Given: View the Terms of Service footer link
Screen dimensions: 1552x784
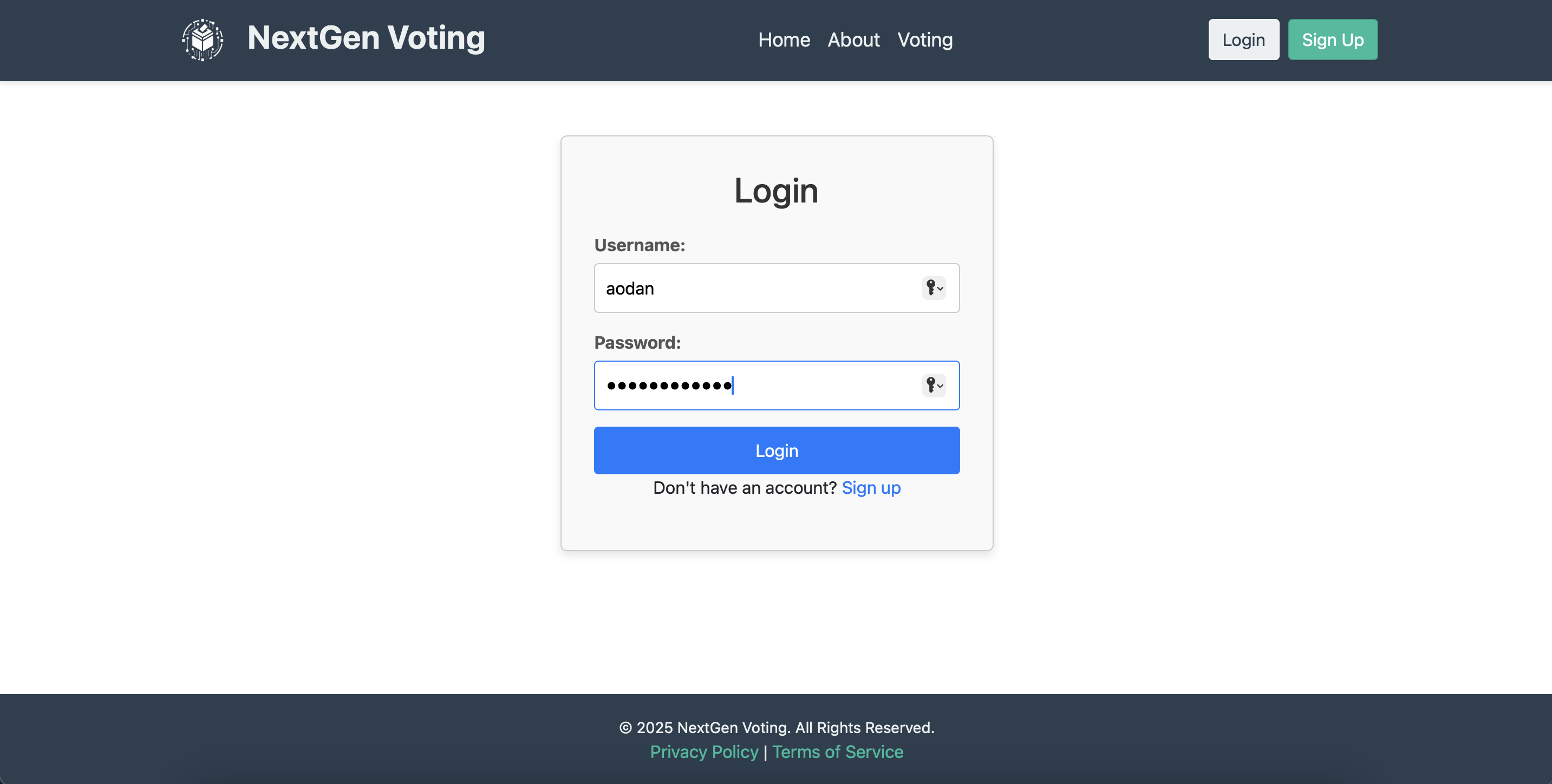Looking at the screenshot, I should tap(837, 752).
